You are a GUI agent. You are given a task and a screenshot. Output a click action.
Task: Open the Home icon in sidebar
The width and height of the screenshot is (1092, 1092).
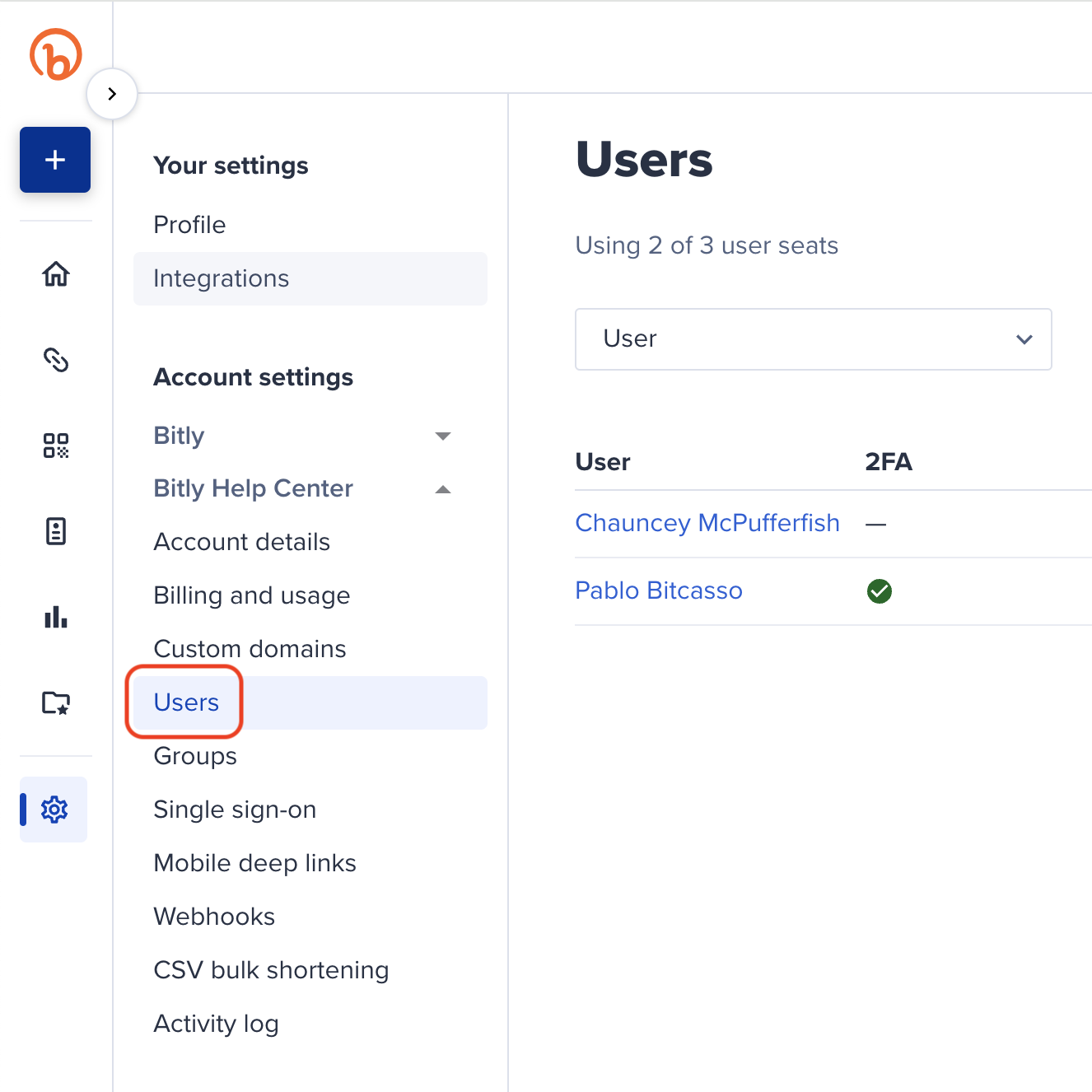pos(56,273)
